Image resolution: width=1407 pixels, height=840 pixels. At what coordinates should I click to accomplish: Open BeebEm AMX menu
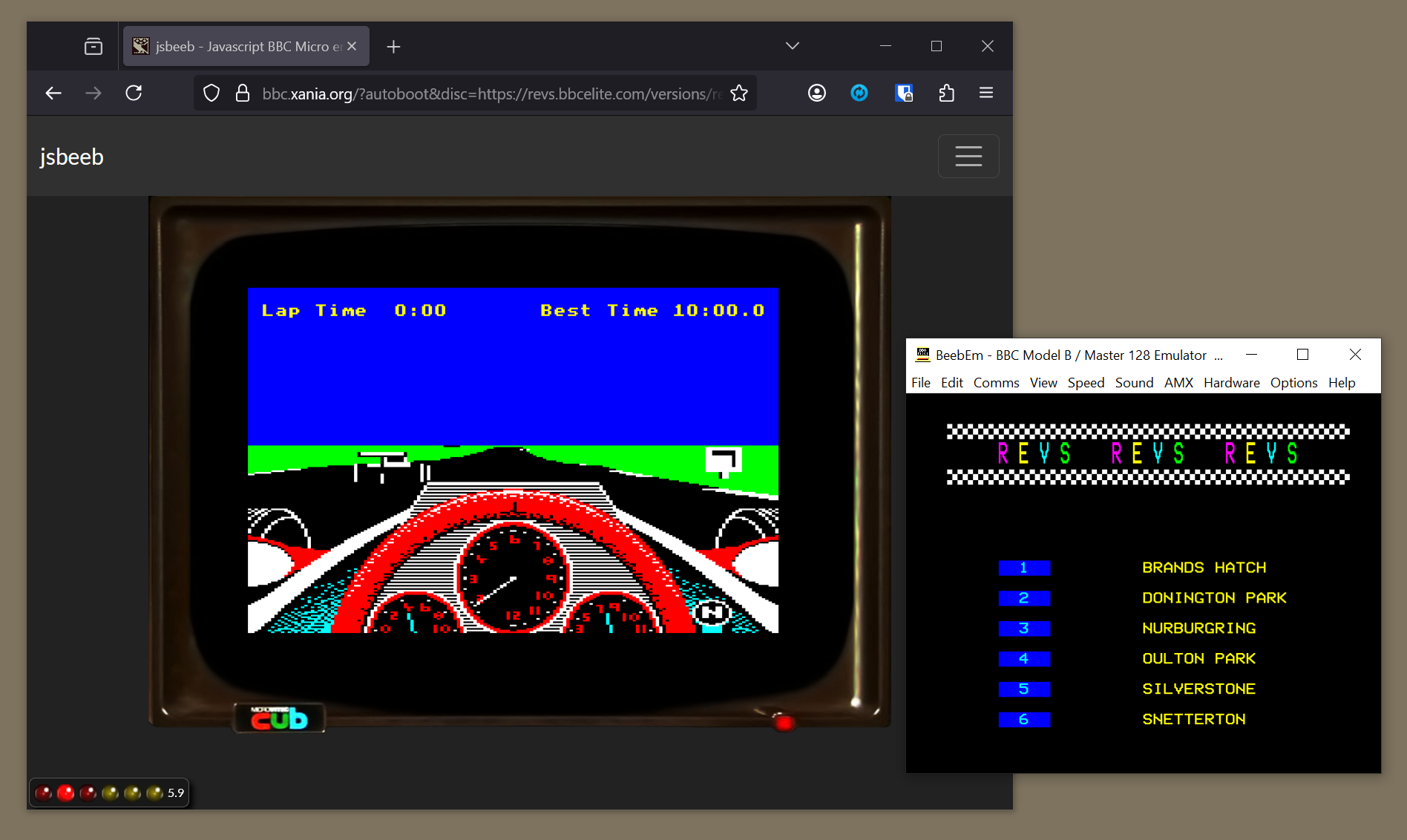click(1179, 383)
